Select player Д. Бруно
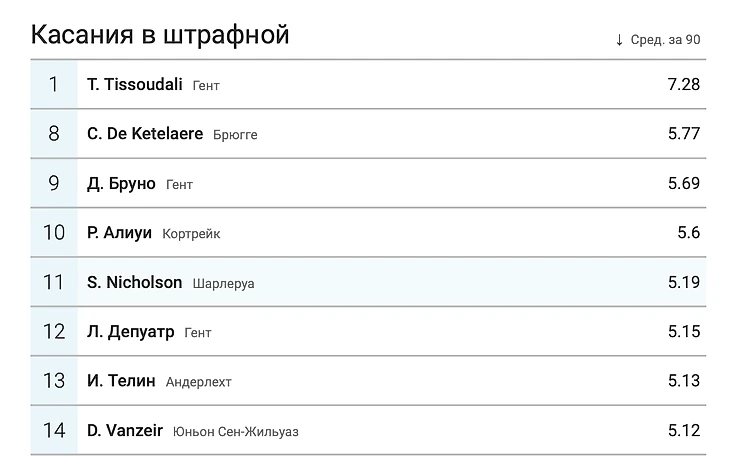 [121, 184]
